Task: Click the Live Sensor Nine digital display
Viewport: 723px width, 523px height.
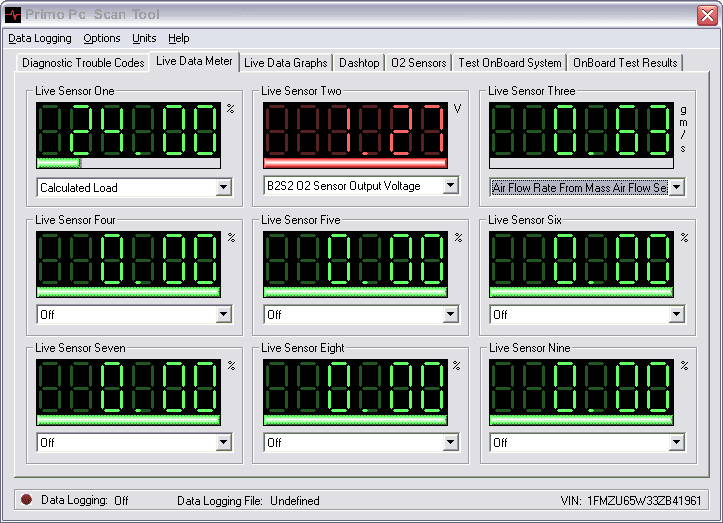Action: pos(581,386)
